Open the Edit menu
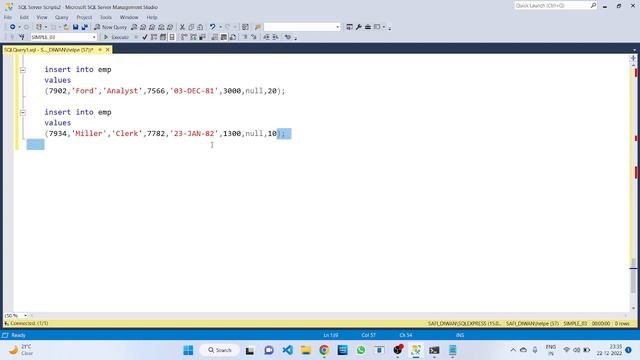This screenshot has width=640, height=360. point(24,17)
